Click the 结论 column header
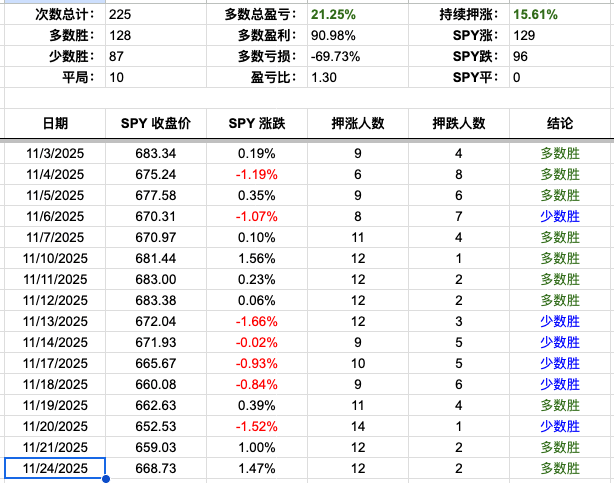Image resolution: width=614 pixels, height=483 pixels. click(560, 123)
